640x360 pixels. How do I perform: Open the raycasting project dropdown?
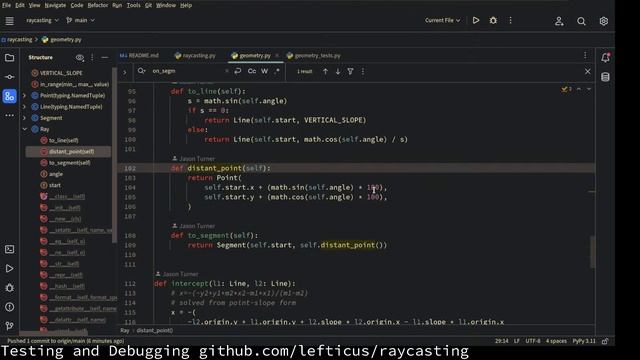(42, 20)
